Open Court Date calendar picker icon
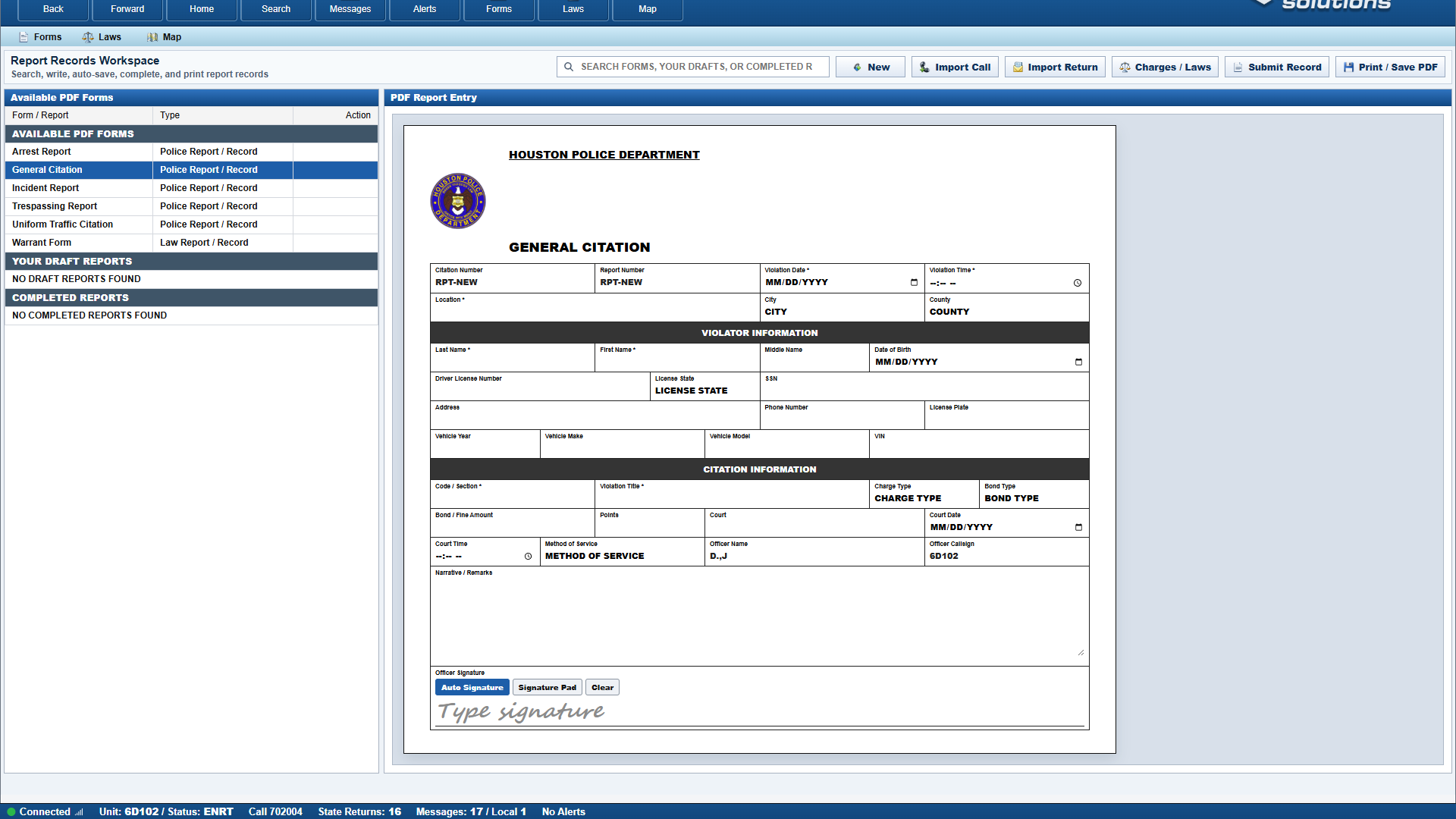The height and width of the screenshot is (819, 1456). [1078, 527]
